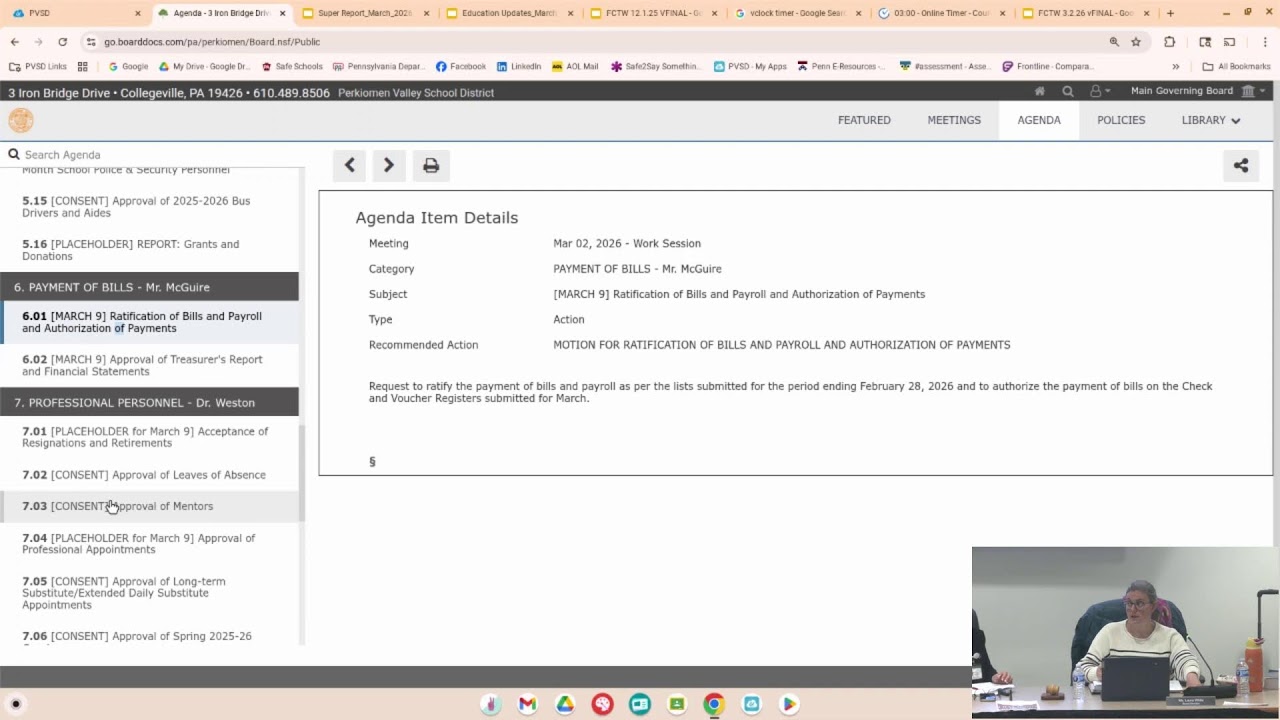Open the Chrome extensions puzzle icon
This screenshot has height=720, width=1280.
point(1170,42)
